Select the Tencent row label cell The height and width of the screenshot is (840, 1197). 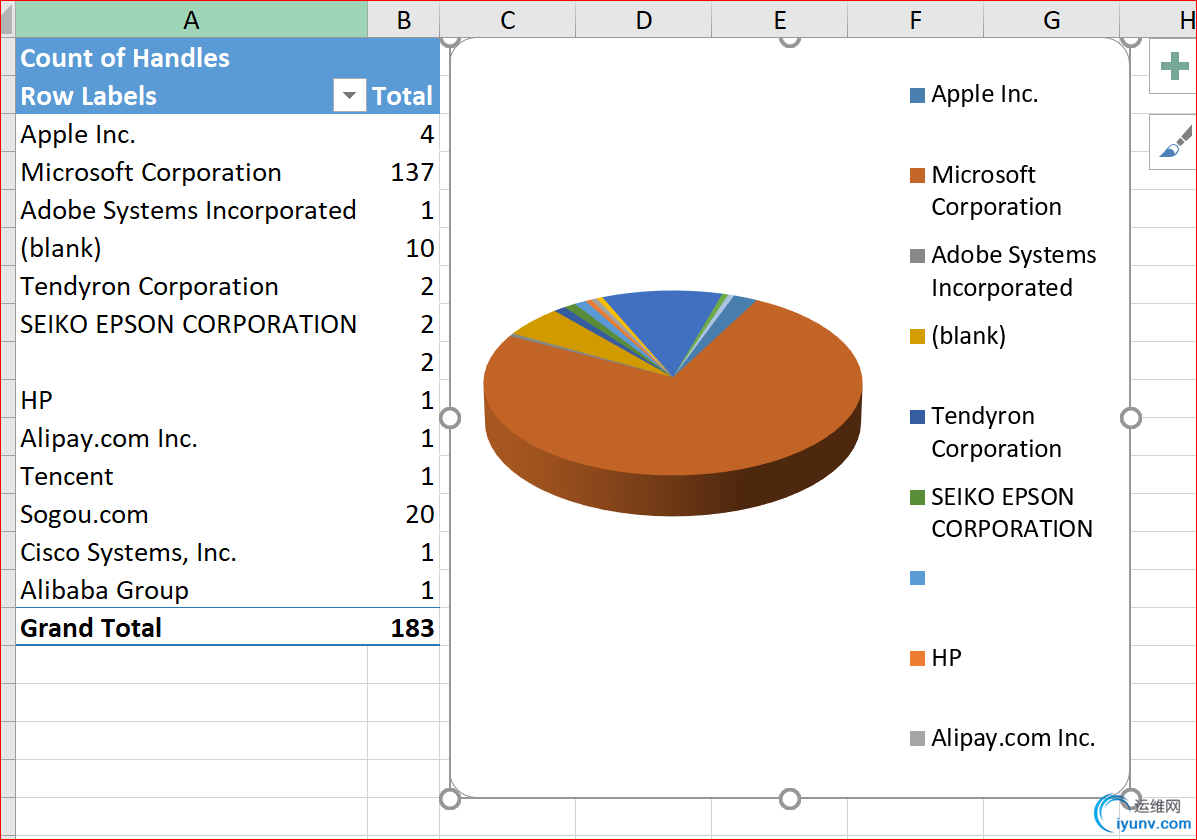pos(191,477)
